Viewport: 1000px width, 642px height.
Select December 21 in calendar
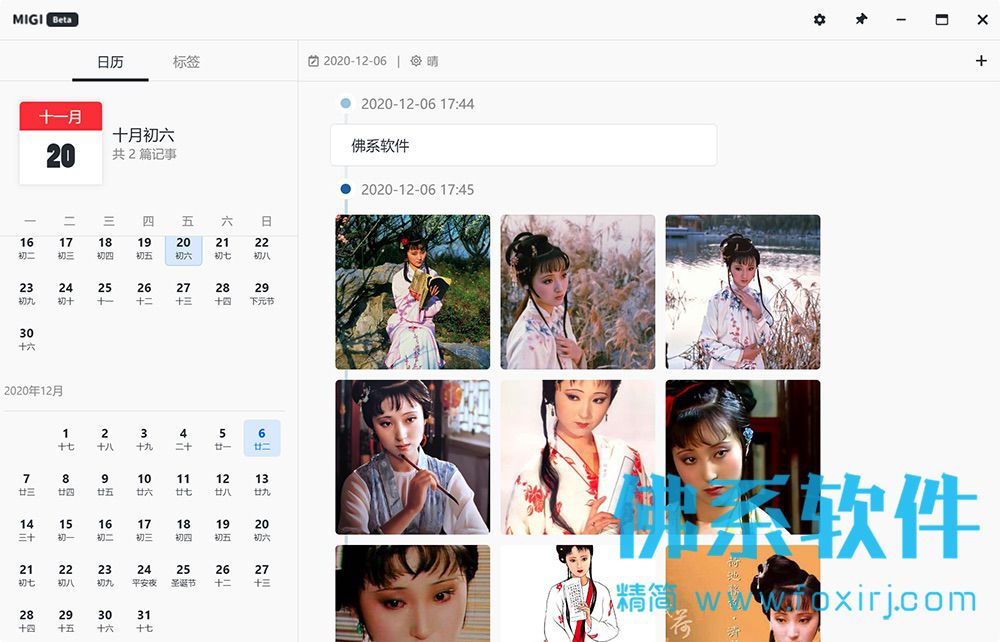coord(27,574)
